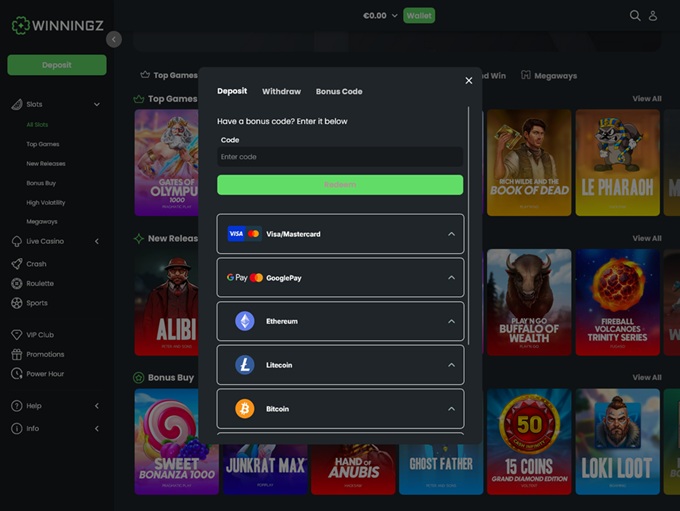The width and height of the screenshot is (680, 511).
Task: Expand the Ethereum deposit option
Action: pyautogui.click(x=340, y=321)
